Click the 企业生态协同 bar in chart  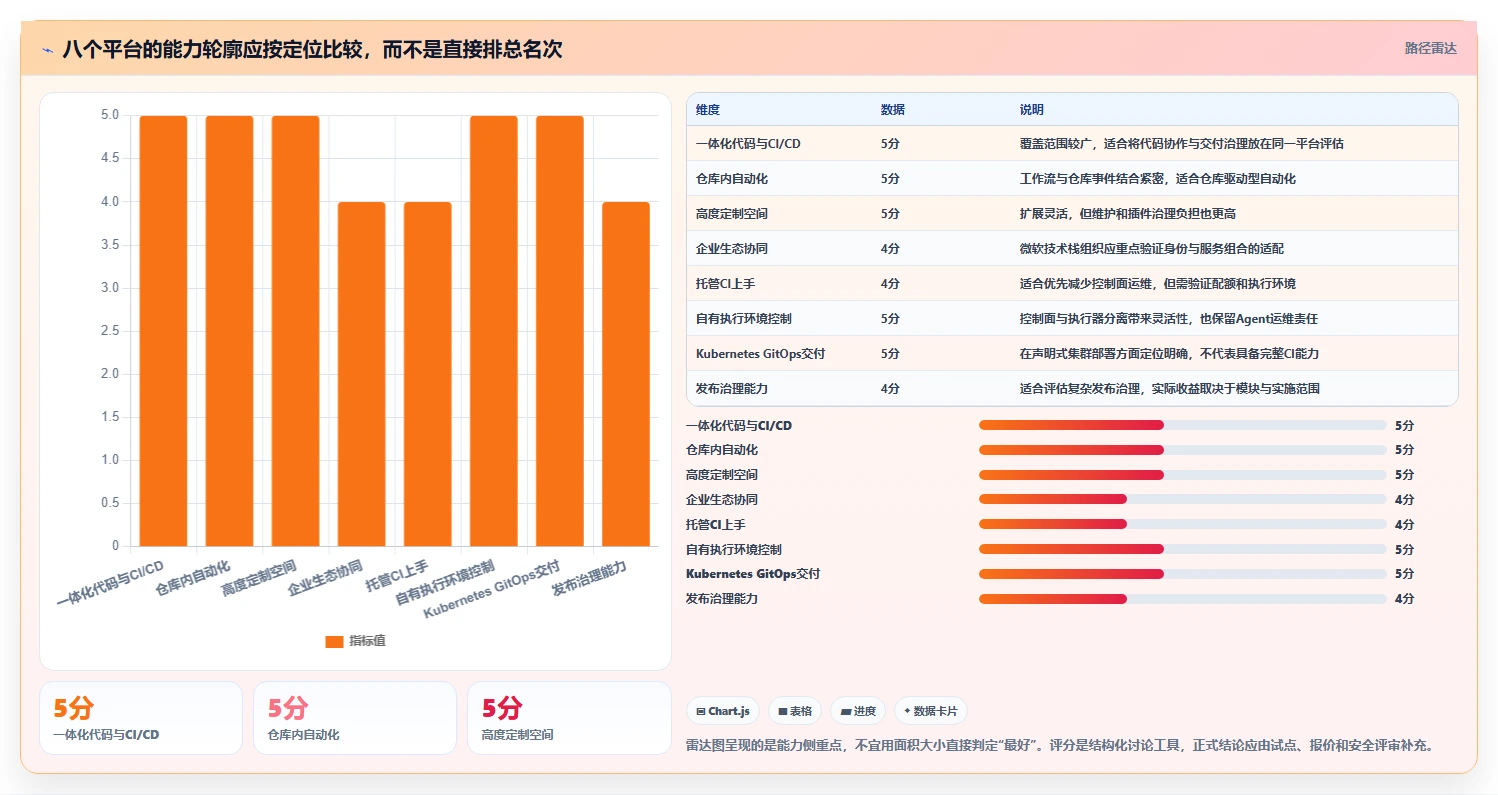point(361,374)
